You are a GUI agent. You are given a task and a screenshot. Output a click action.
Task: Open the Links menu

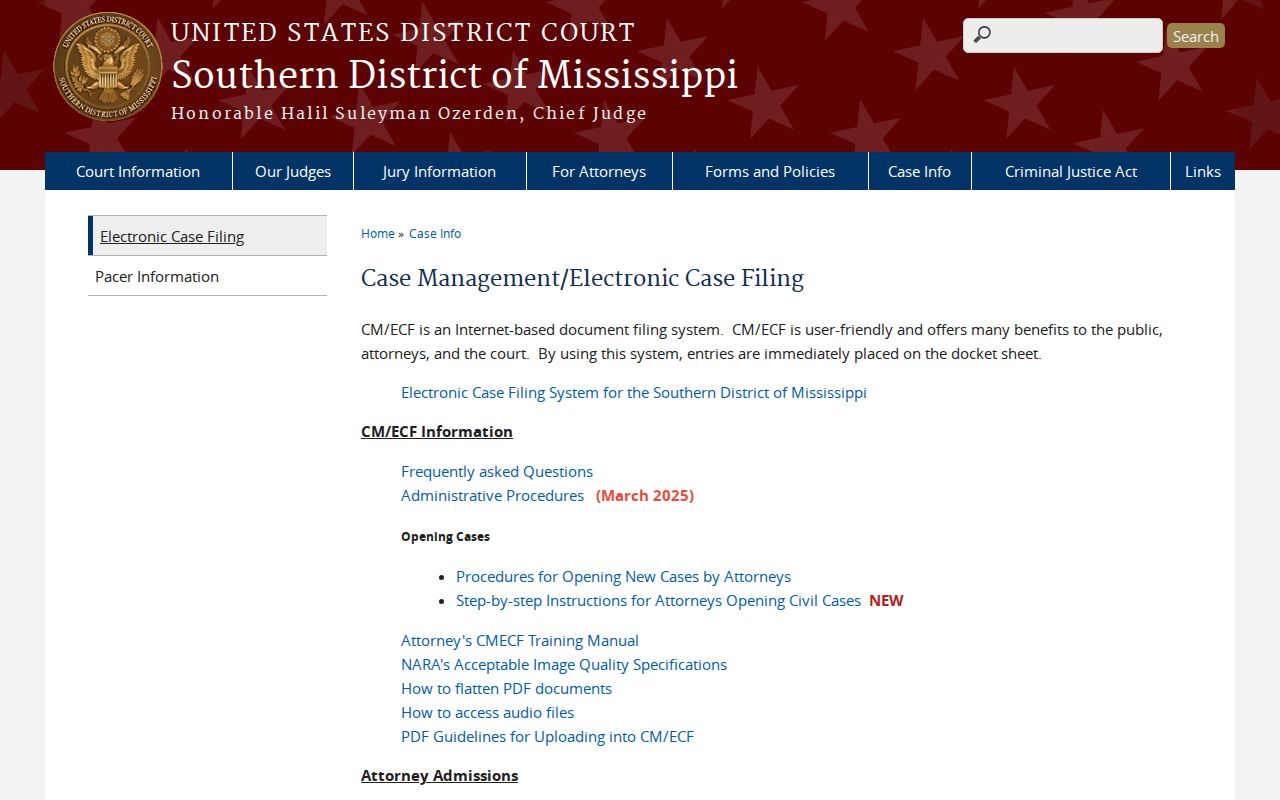tap(1203, 171)
